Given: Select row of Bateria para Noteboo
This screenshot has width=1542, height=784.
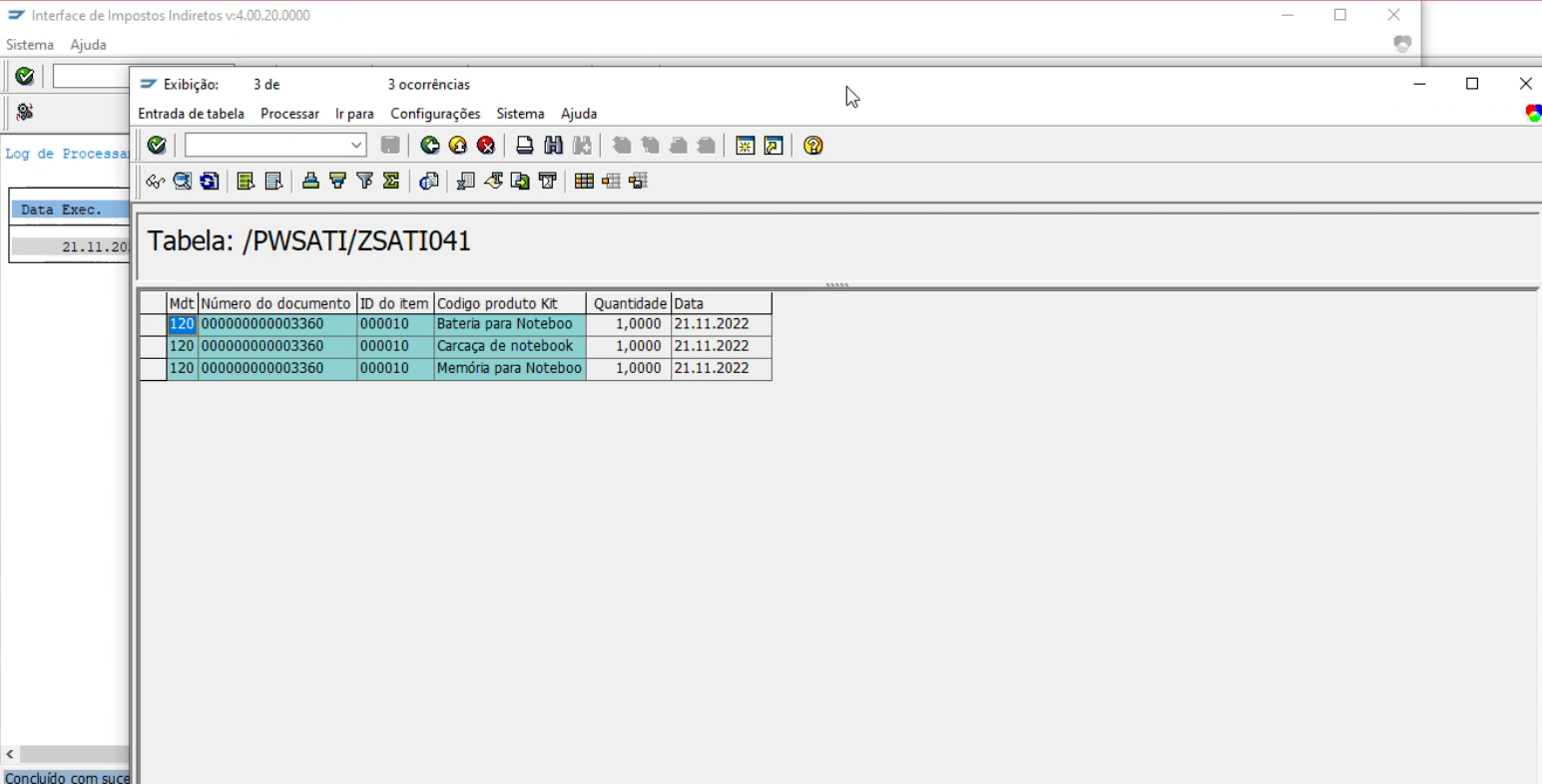Looking at the screenshot, I should tap(153, 324).
